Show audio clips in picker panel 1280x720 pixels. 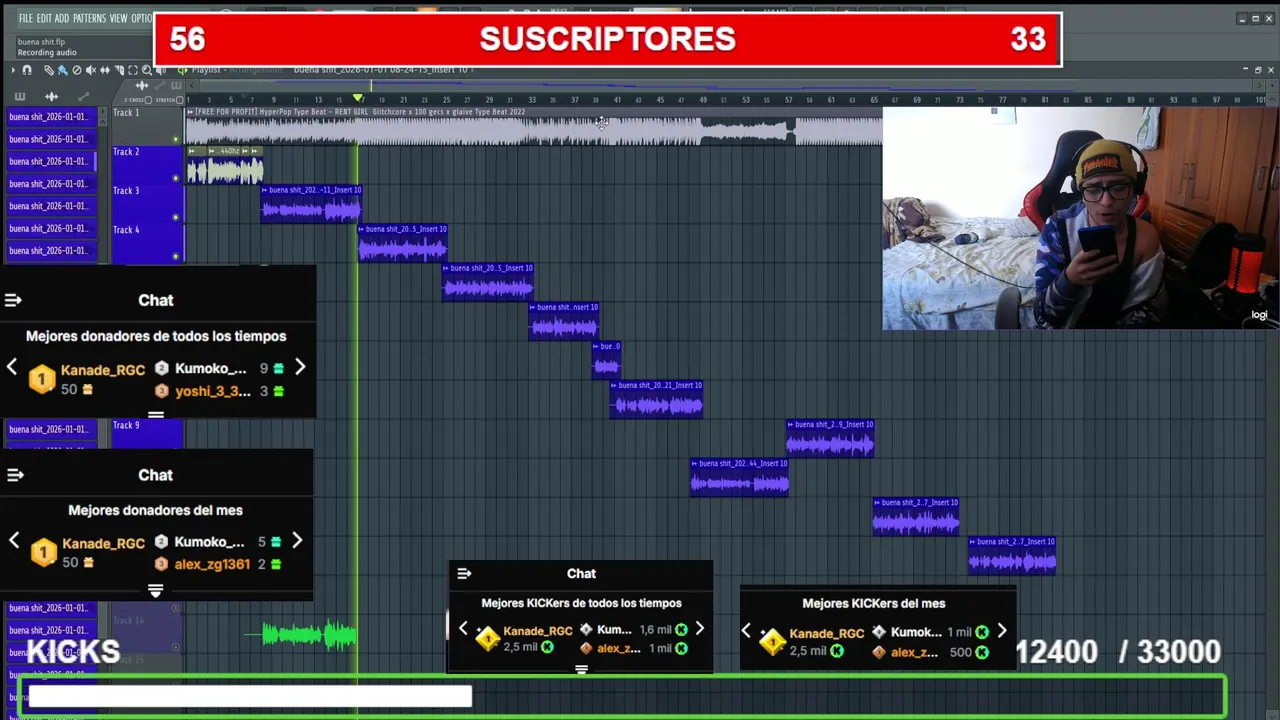click(51, 97)
